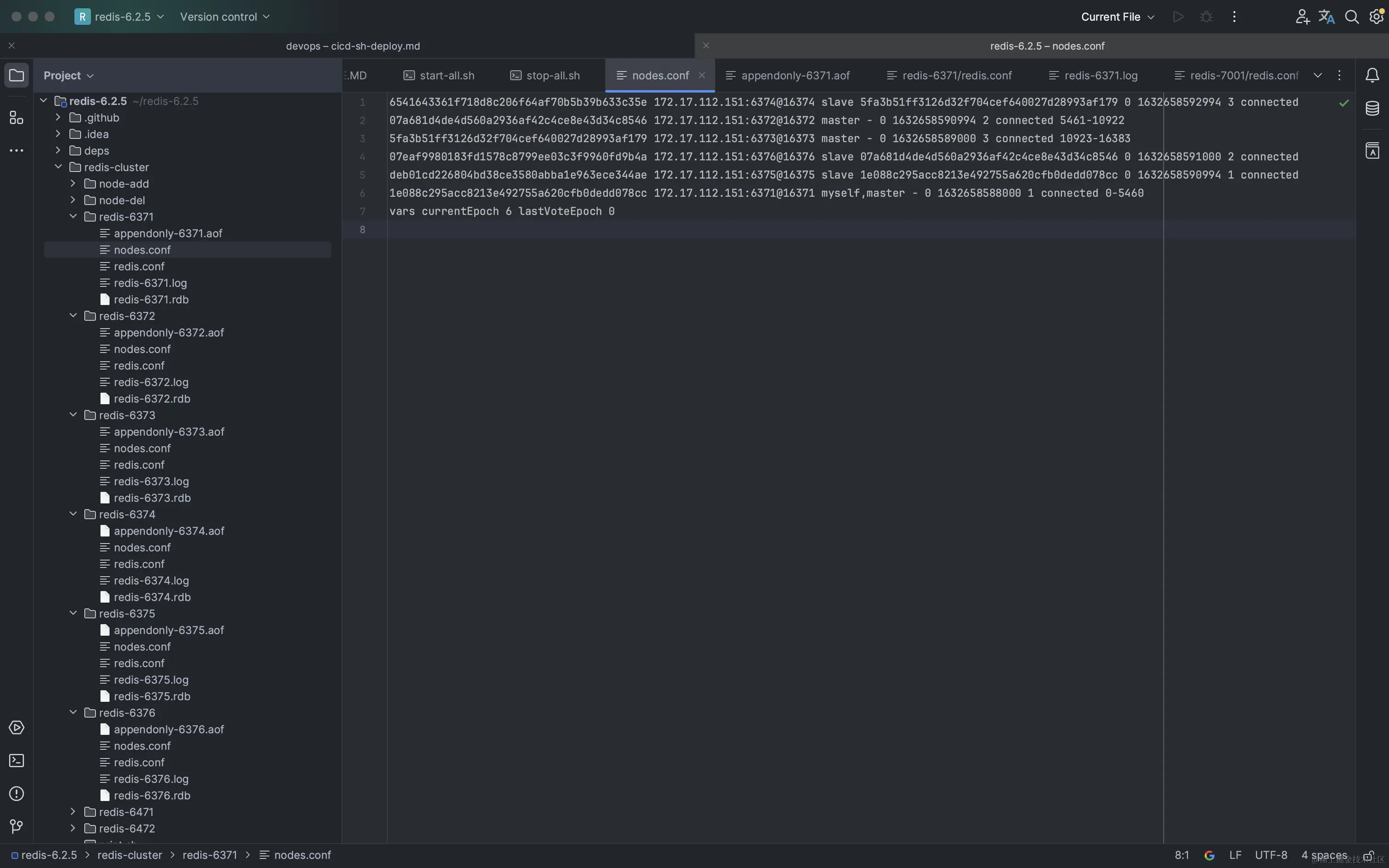
Task: Collapse the redis-6371 folder
Action: point(73,216)
